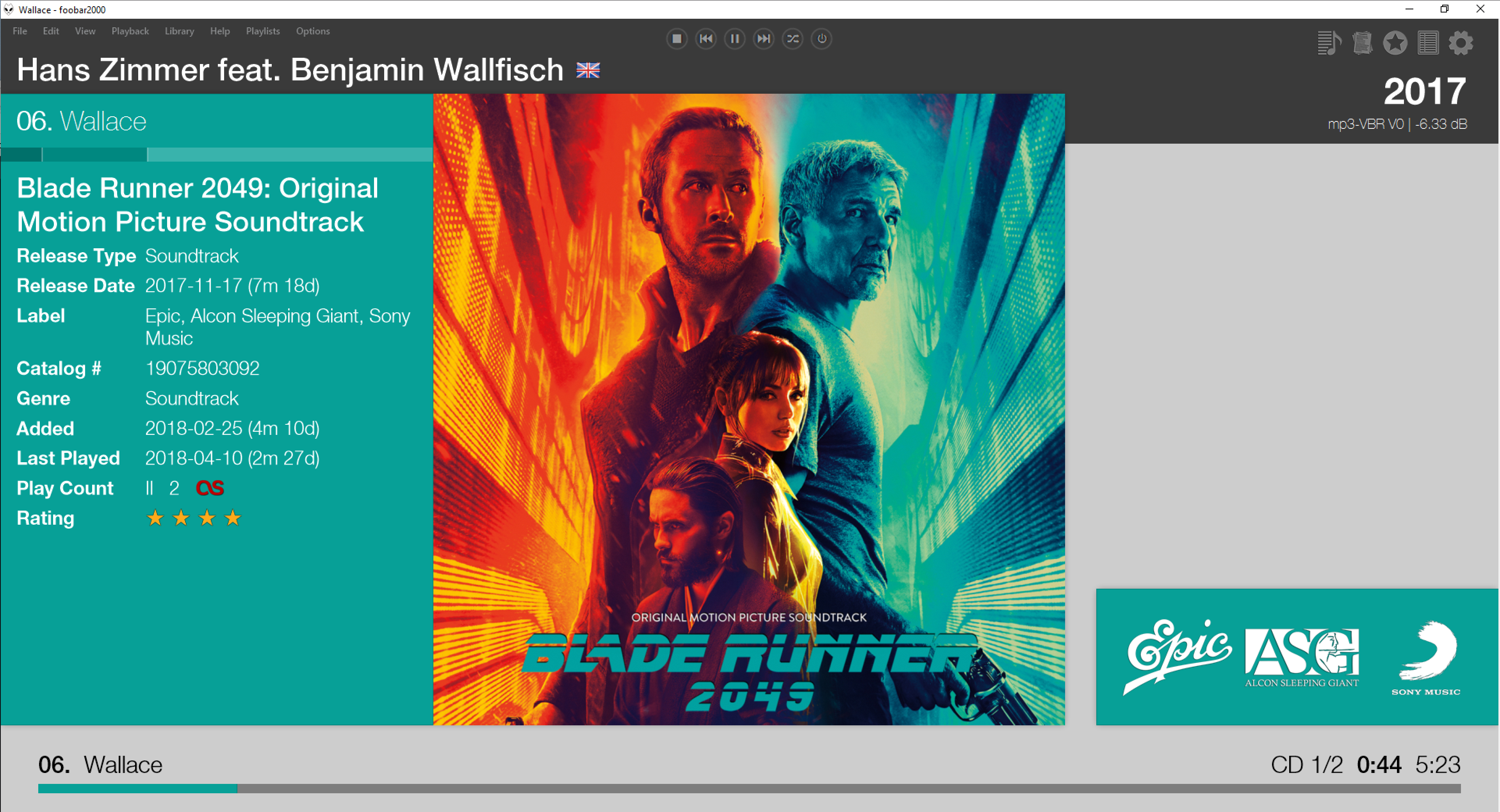Seek within the track progress bar
The image size is (1500, 812).
pos(749,788)
